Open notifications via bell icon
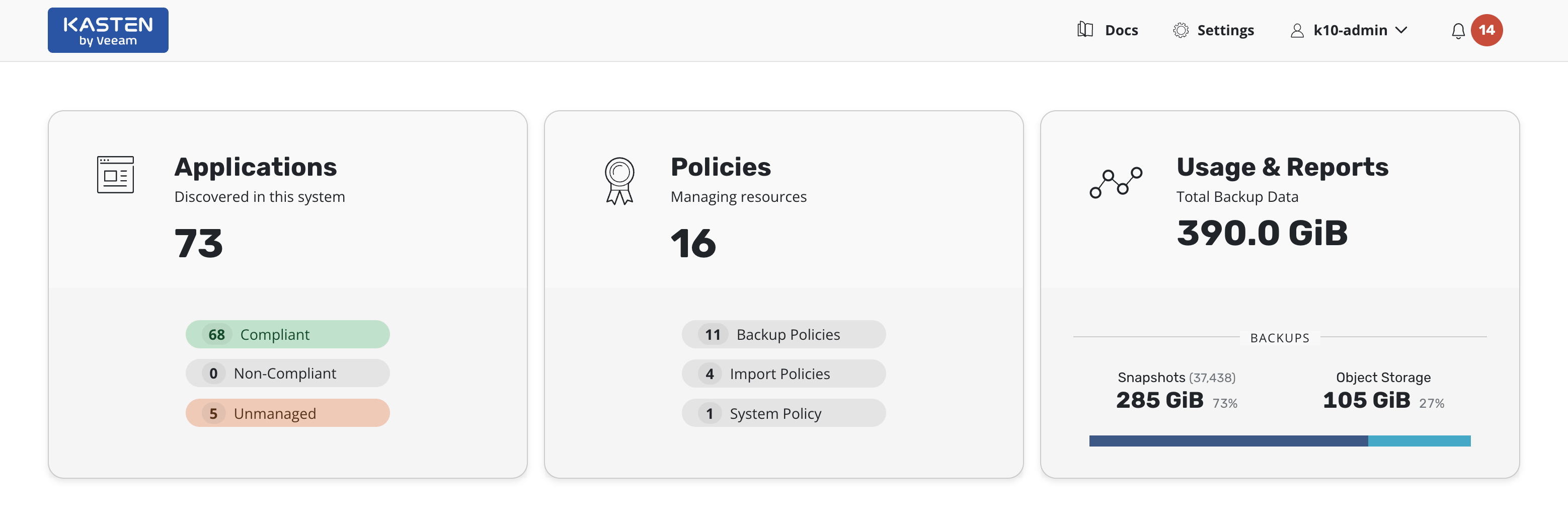Image resolution: width=1568 pixels, height=517 pixels. 1458,30
